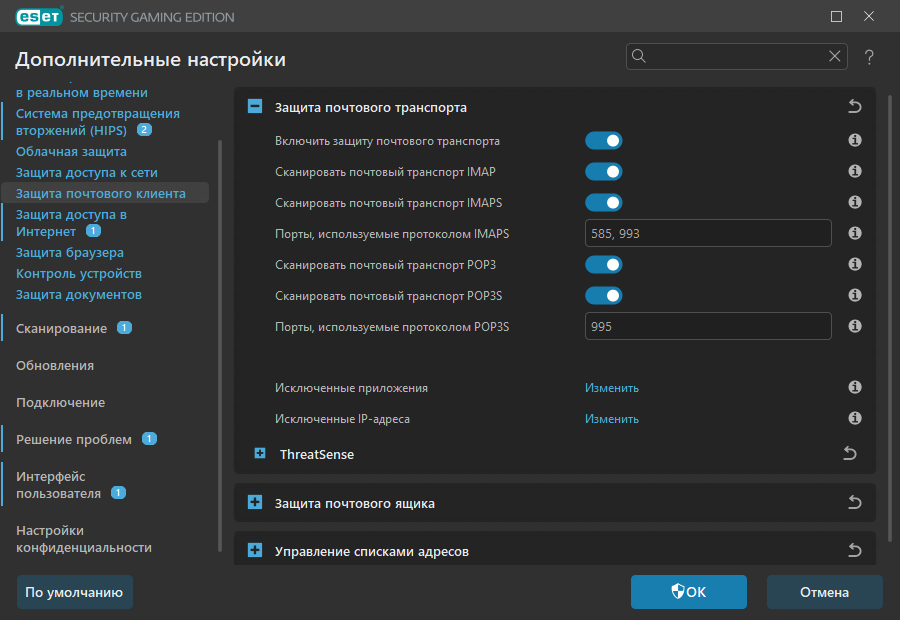Show info for IMAPS transport scanning
The image size is (900, 620).
855,202
